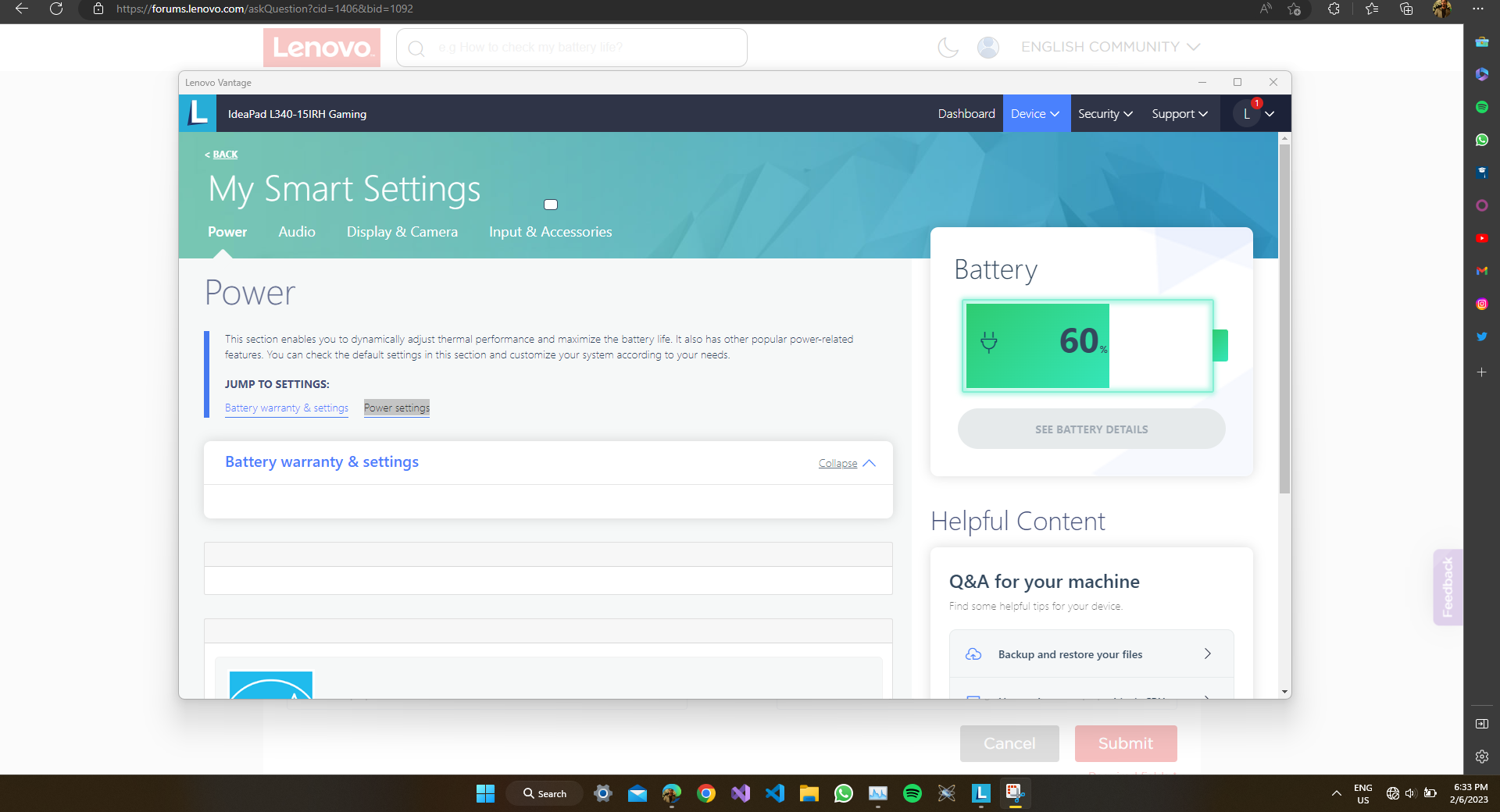Open Chrome from the taskbar
The height and width of the screenshot is (812, 1500).
[x=705, y=793]
